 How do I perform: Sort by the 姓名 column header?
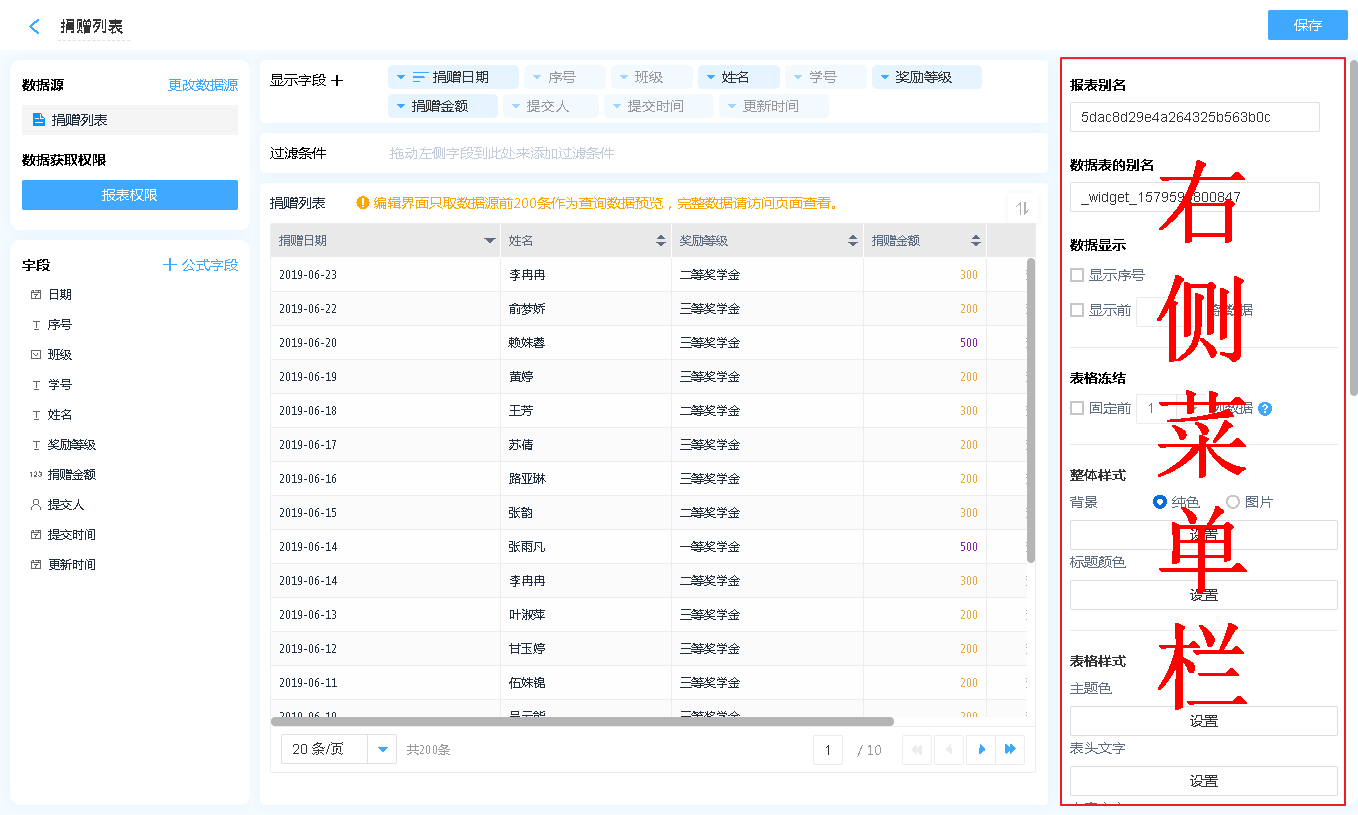coord(660,241)
